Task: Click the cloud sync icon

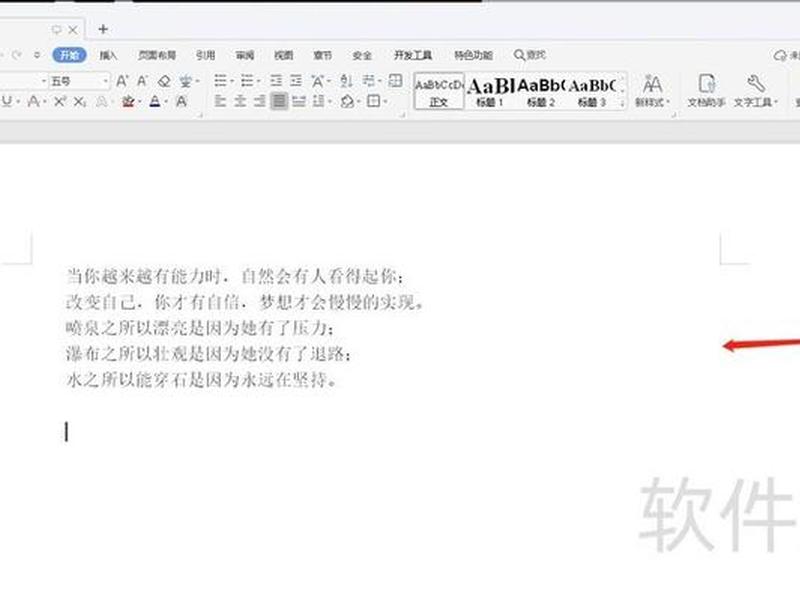Action: tap(780, 55)
